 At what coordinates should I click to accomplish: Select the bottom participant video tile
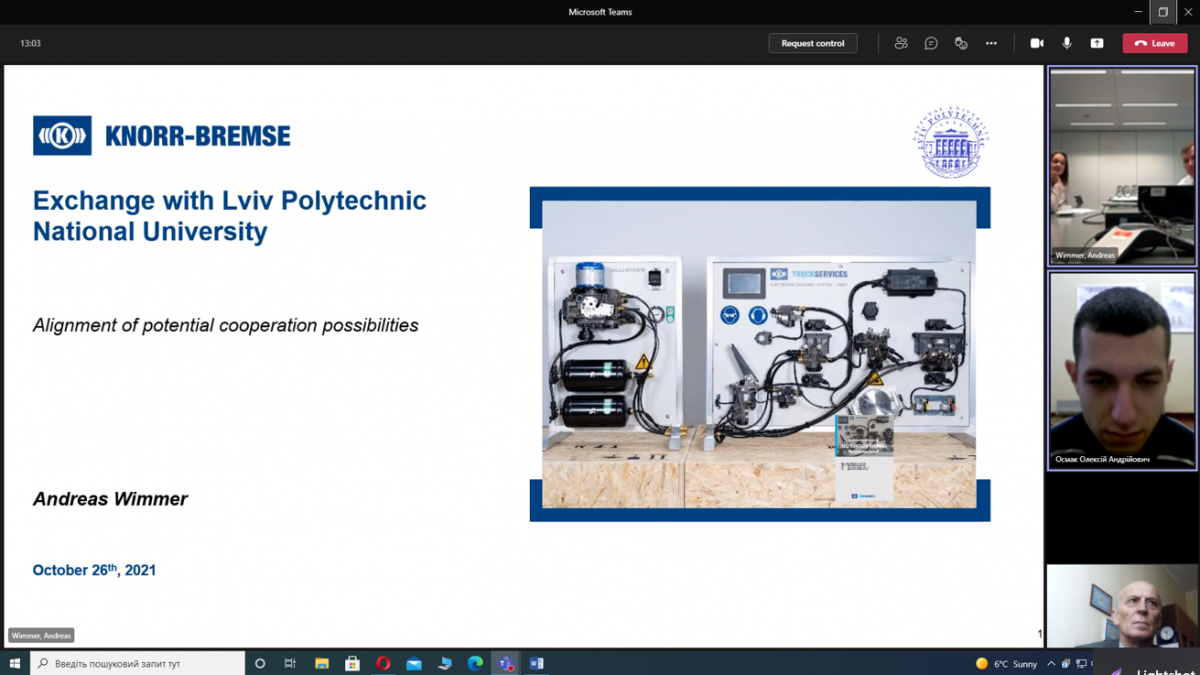[x=1122, y=606]
